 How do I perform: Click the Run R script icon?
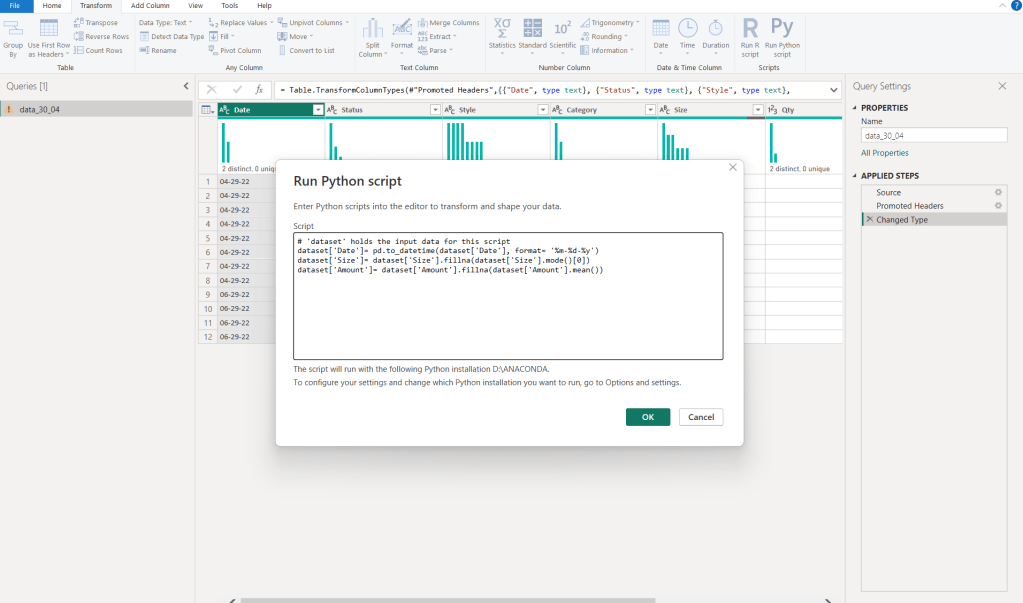click(x=750, y=27)
